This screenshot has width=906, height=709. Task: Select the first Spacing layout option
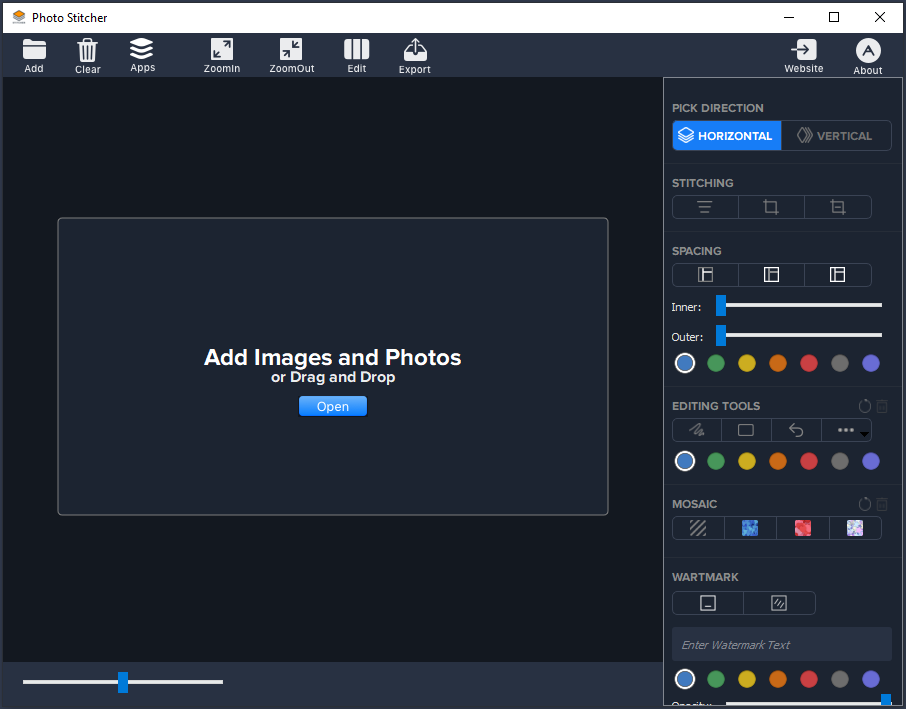click(705, 275)
